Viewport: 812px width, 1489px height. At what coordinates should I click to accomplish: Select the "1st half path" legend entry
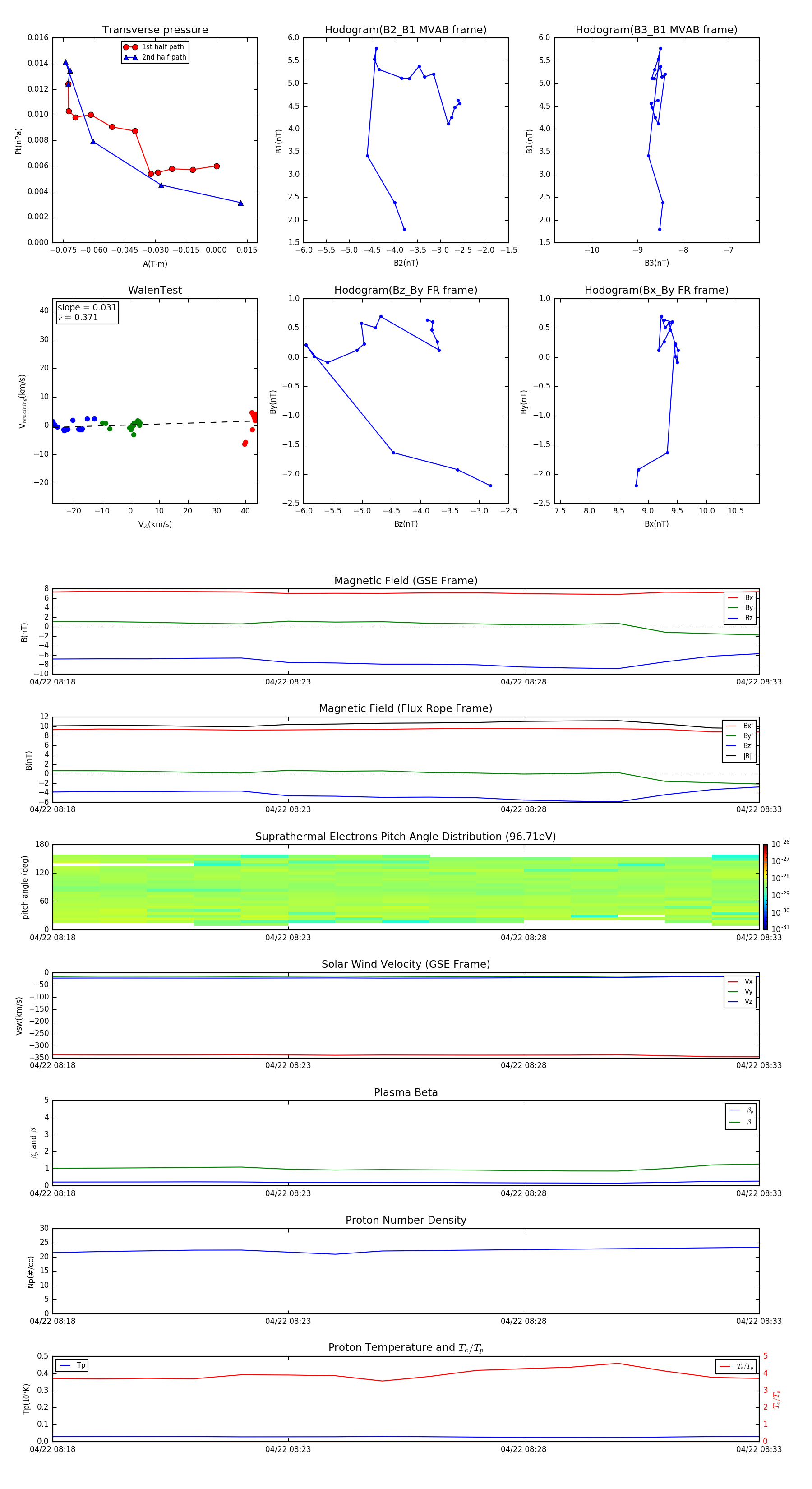[x=154, y=47]
